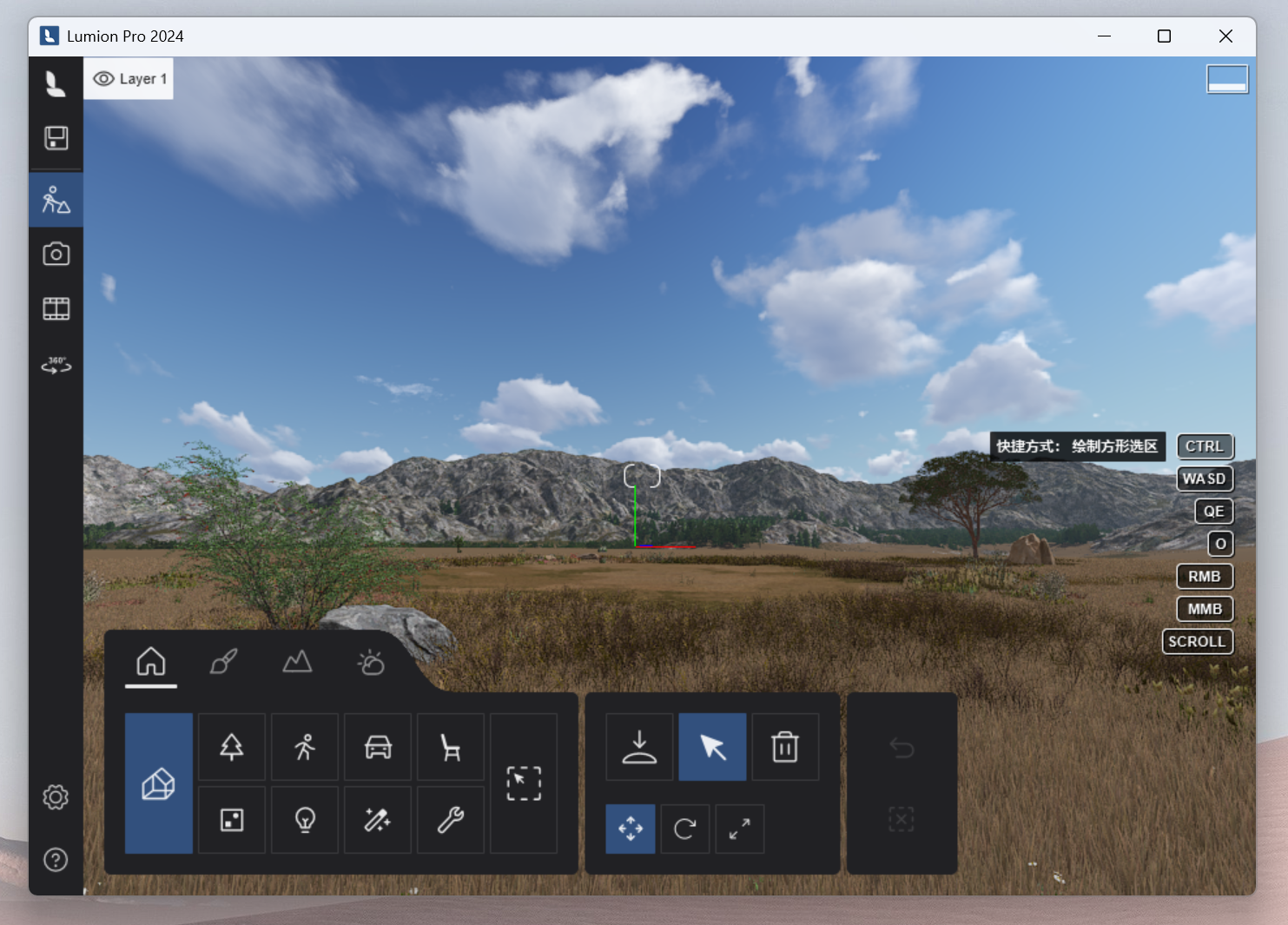1288x925 pixels.
Task: Click the white rectangle in top-right corner
Action: tap(1226, 79)
